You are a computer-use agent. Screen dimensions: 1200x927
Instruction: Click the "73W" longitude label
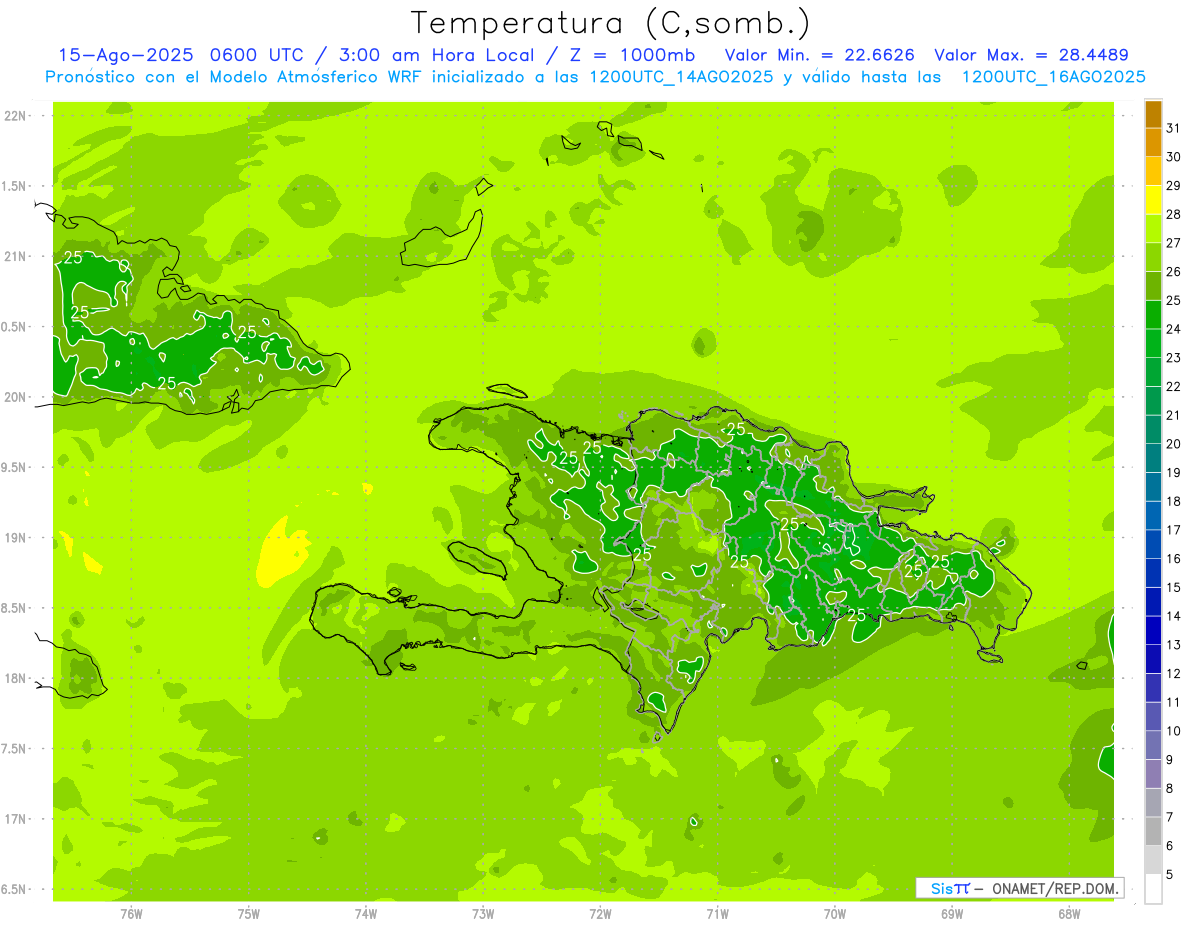[483, 914]
